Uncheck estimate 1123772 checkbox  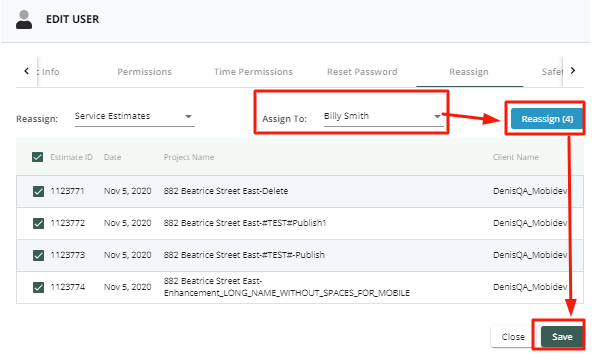tap(38, 223)
